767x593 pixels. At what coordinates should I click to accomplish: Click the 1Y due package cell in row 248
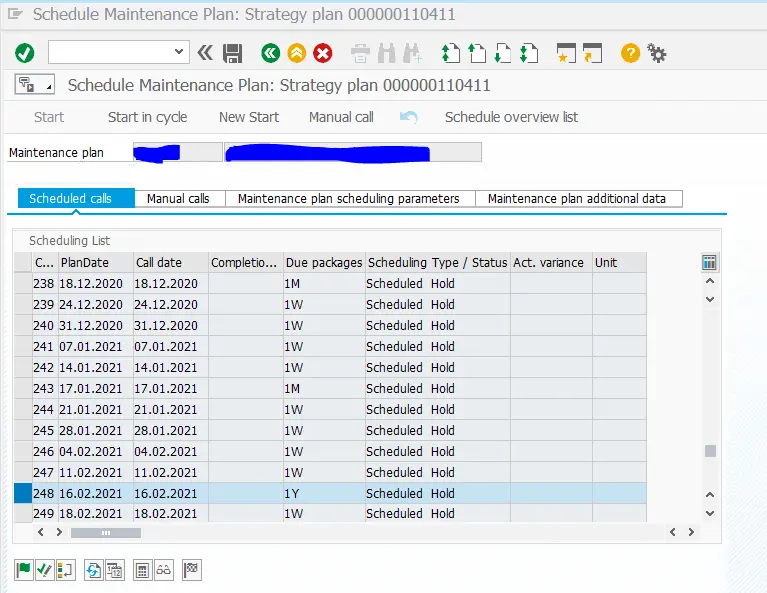click(x=324, y=493)
